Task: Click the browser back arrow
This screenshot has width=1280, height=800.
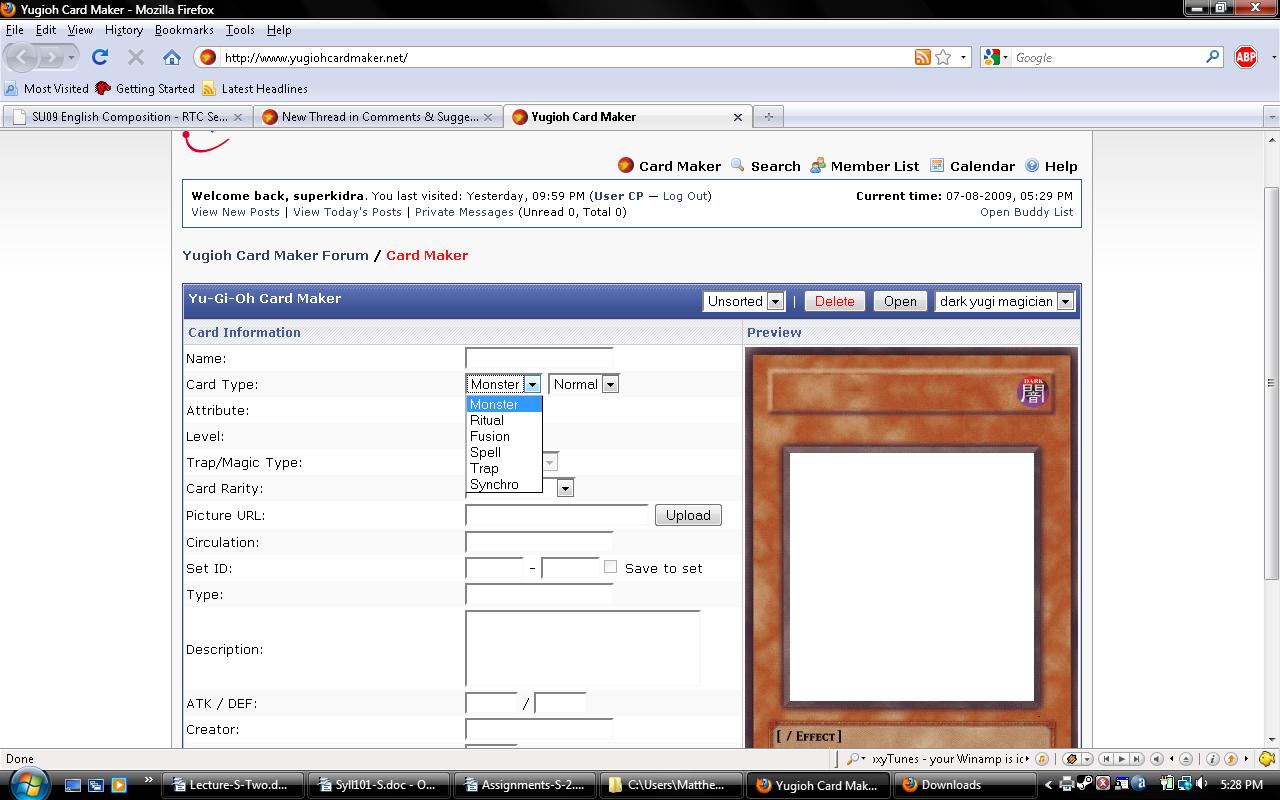Action: 22,57
